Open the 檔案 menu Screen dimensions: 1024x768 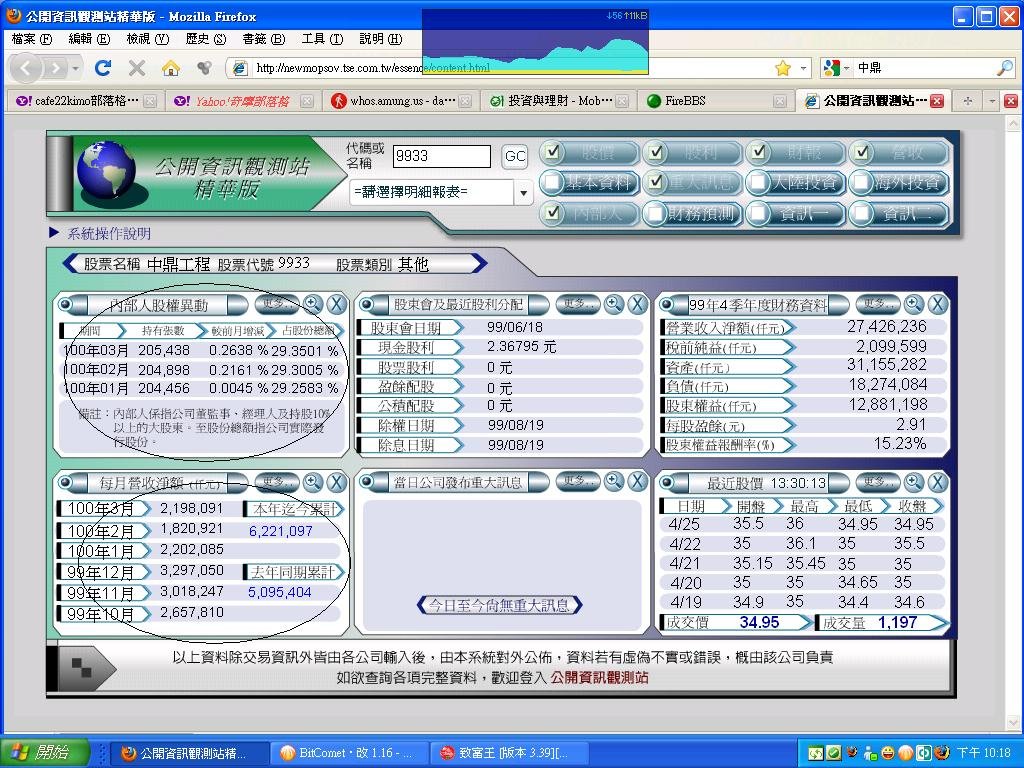point(31,39)
